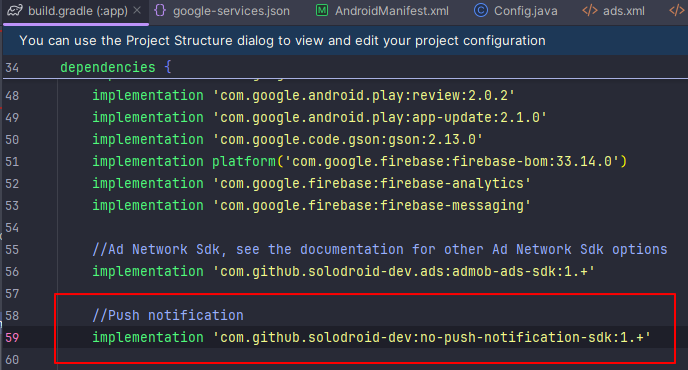Click line number 59 in the gutter

coord(12,338)
